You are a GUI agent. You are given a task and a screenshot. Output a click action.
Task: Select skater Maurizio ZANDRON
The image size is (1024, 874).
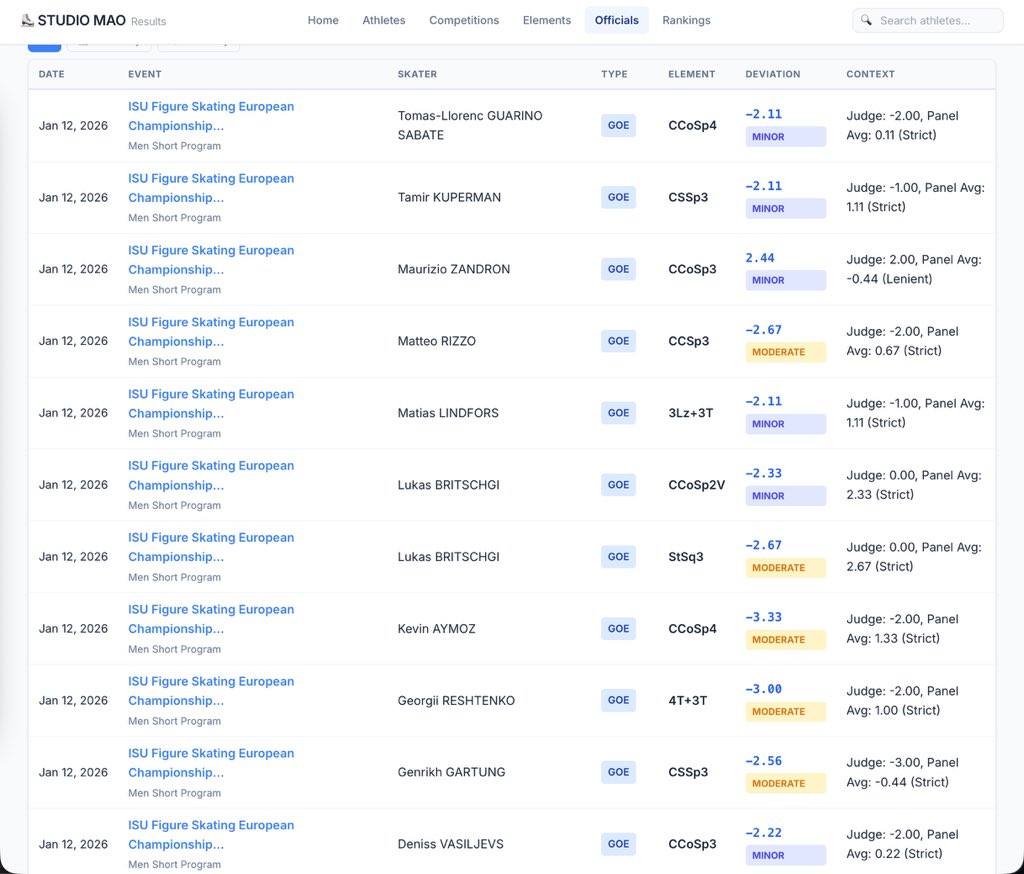(x=454, y=269)
